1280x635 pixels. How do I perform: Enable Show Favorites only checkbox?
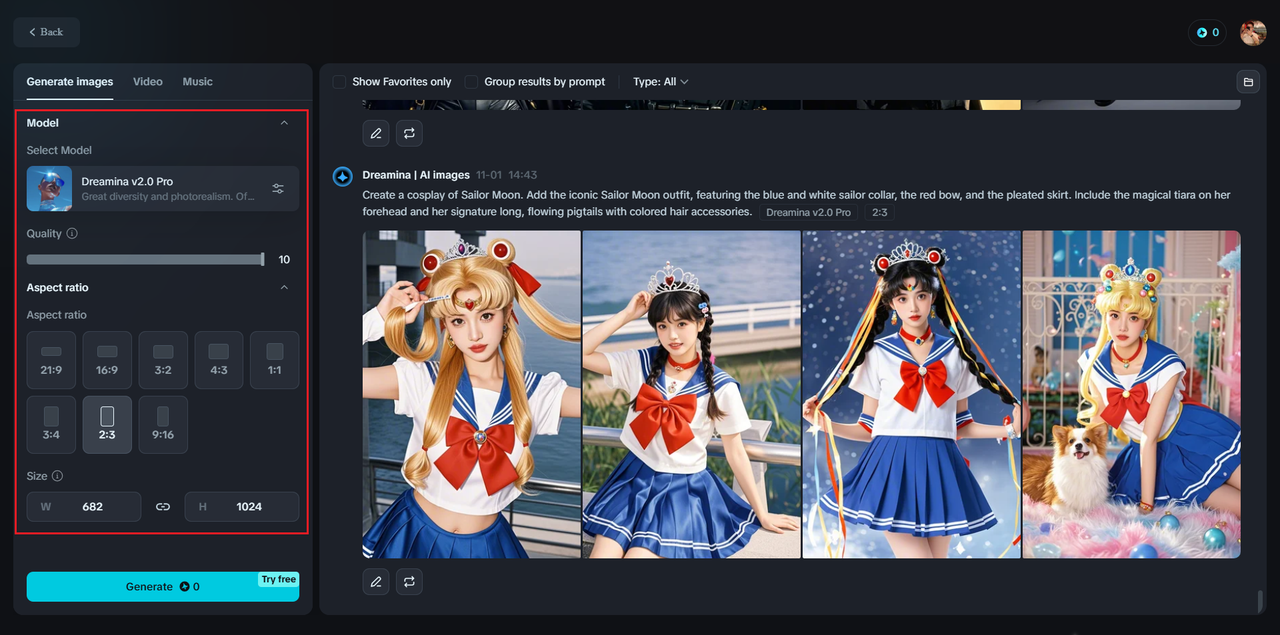340,82
